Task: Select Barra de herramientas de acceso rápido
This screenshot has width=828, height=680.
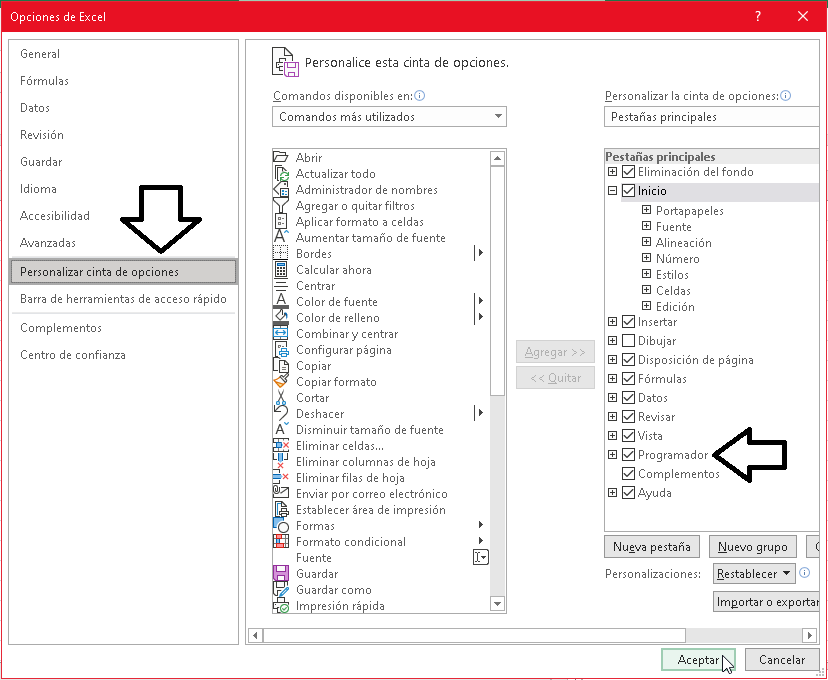Action: (x=124, y=299)
